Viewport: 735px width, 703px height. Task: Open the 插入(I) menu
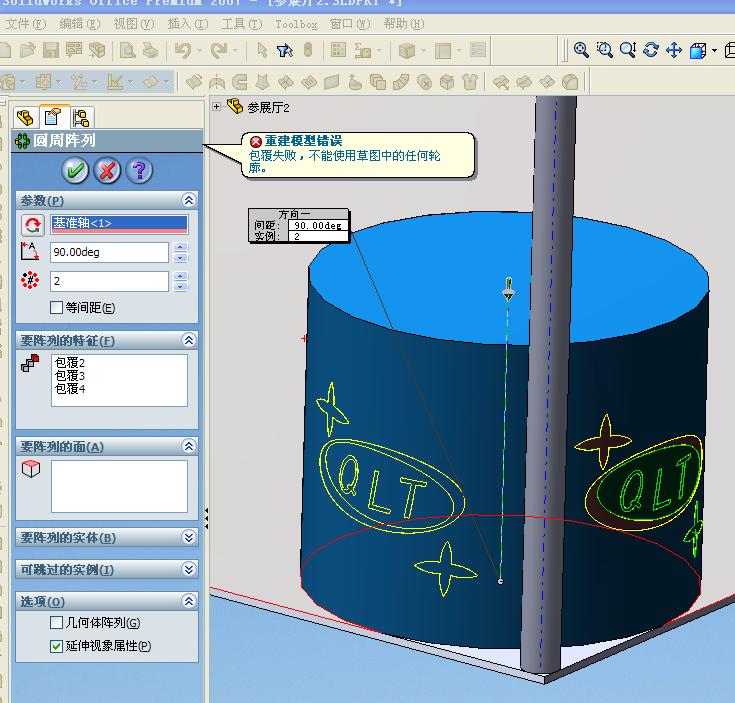[x=188, y=23]
